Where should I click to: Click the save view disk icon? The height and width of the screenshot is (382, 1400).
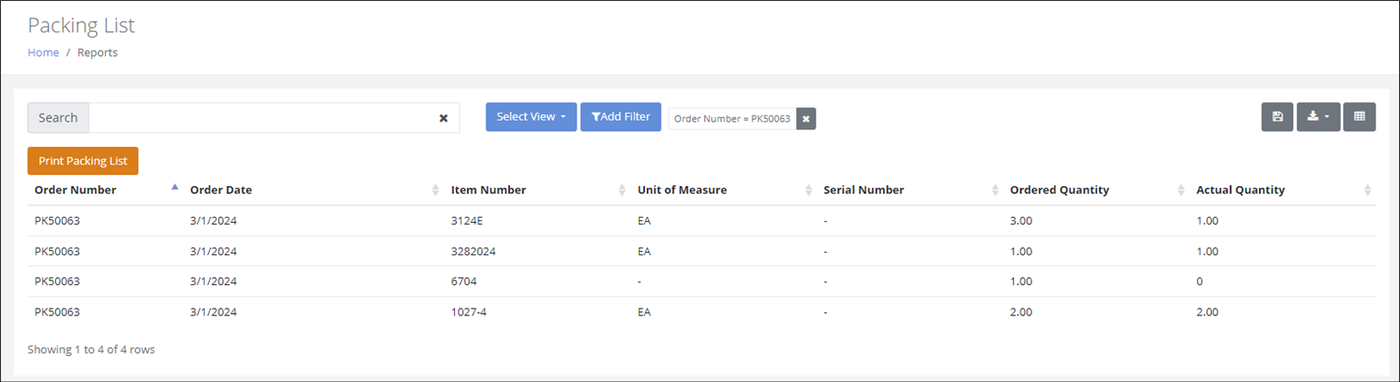(x=1277, y=117)
